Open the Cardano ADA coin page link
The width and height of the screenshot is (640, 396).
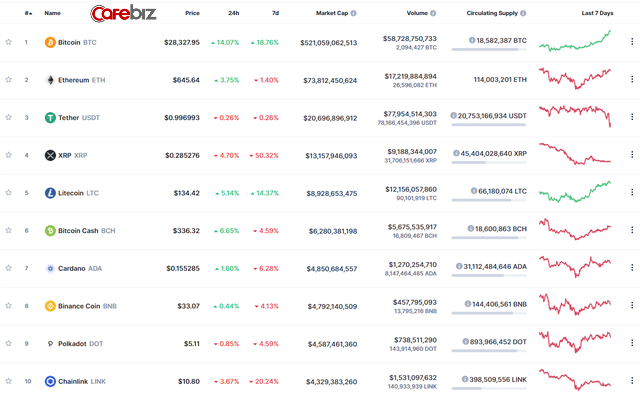(80, 268)
